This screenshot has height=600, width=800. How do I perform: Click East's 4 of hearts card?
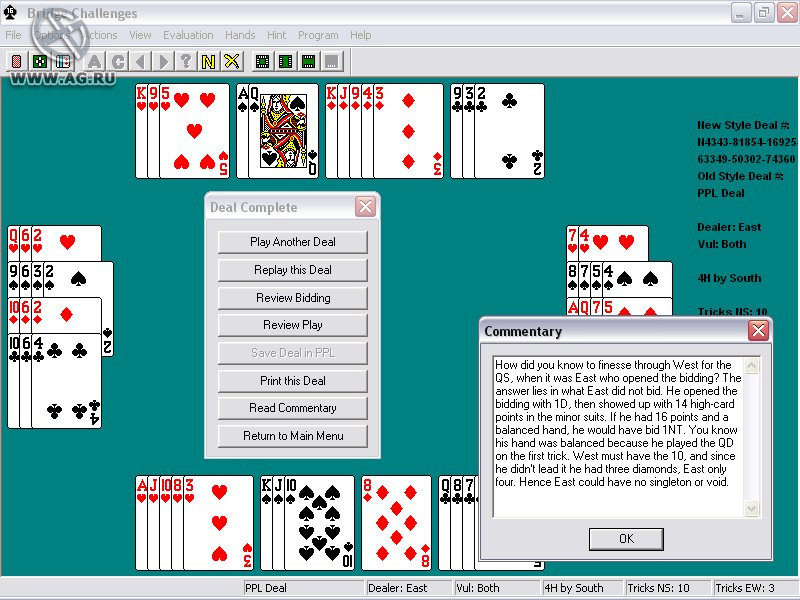click(613, 243)
